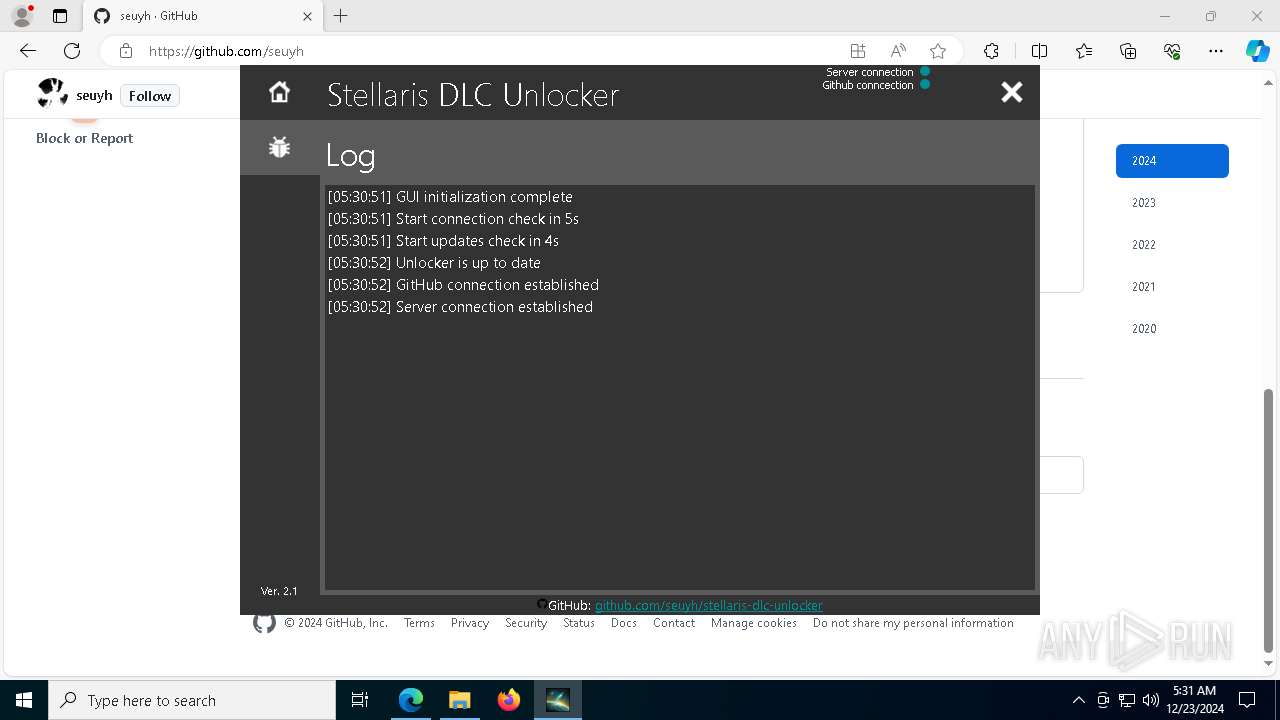Screen dimensions: 1280x720
Task: Open File Explorer from the taskbar
Action: click(x=459, y=700)
